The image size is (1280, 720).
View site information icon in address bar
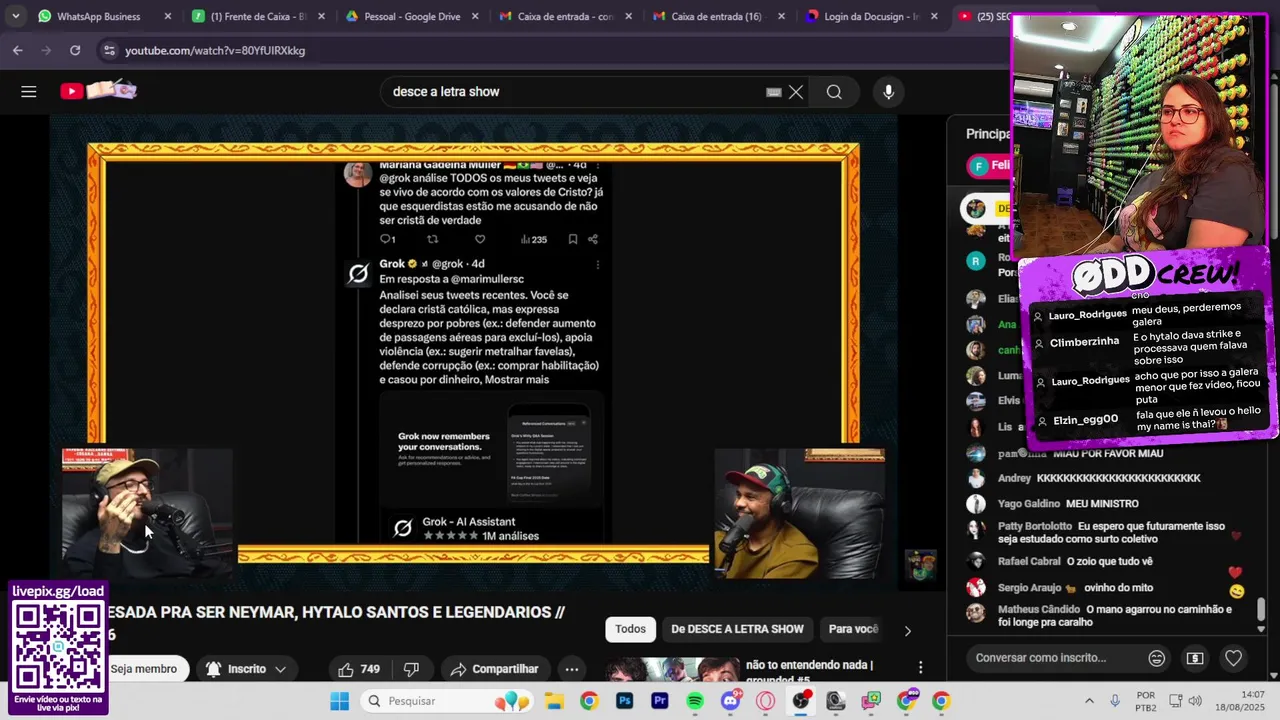click(x=108, y=50)
